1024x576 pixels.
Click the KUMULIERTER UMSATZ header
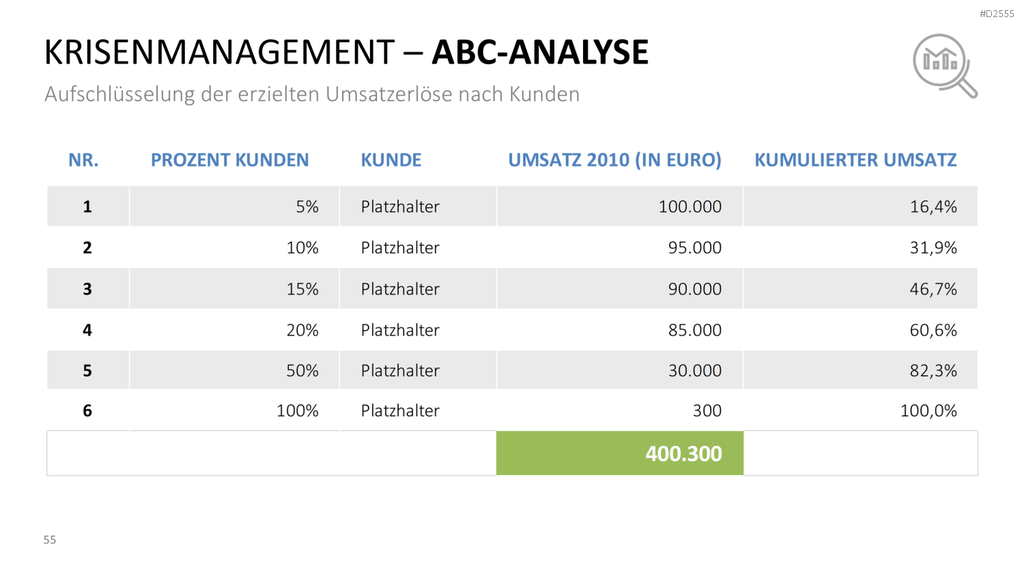pyautogui.click(x=856, y=160)
